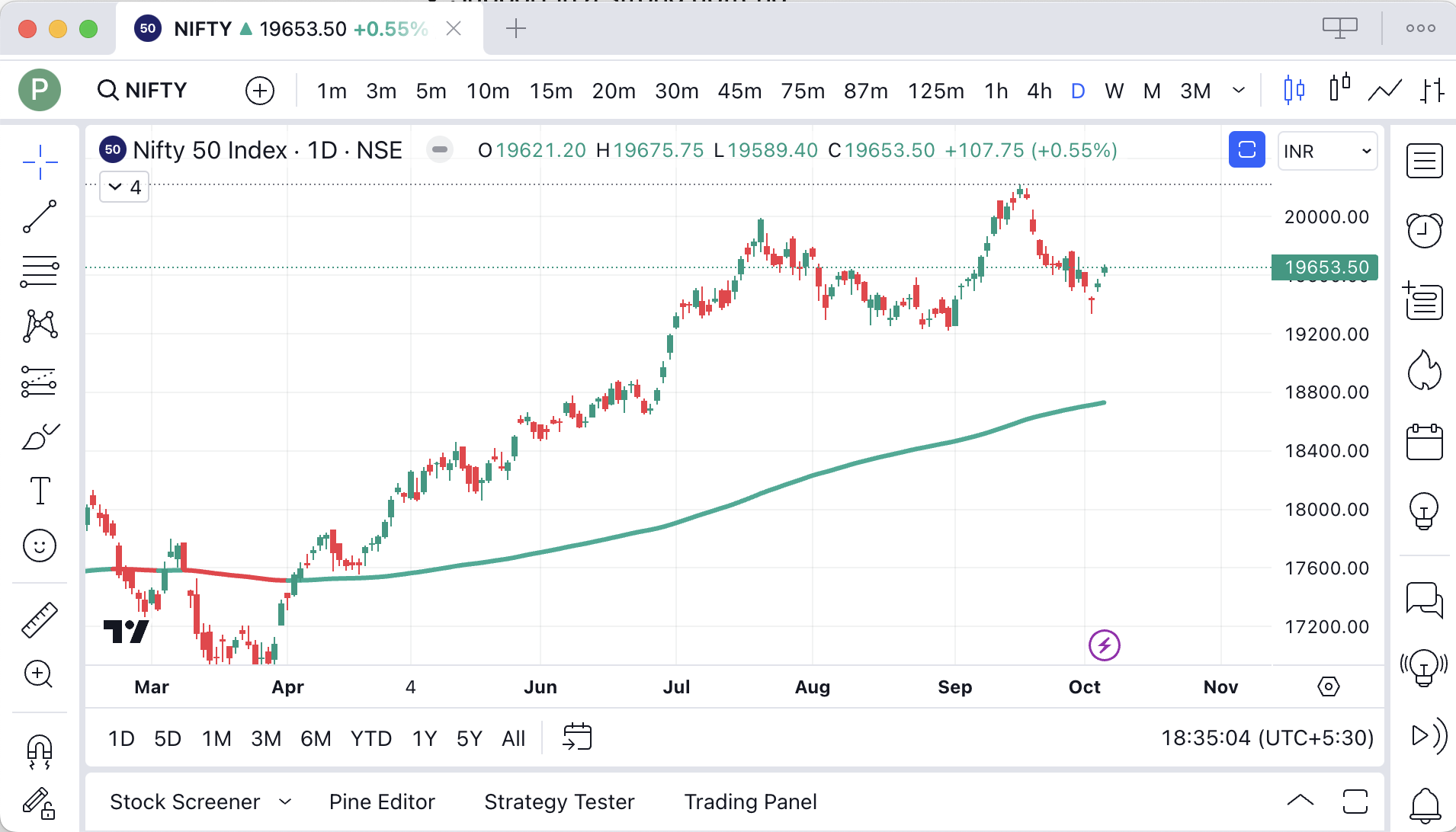Viewport: 1456px width, 832px height.
Task: Open the chats panel
Action: [x=1424, y=600]
